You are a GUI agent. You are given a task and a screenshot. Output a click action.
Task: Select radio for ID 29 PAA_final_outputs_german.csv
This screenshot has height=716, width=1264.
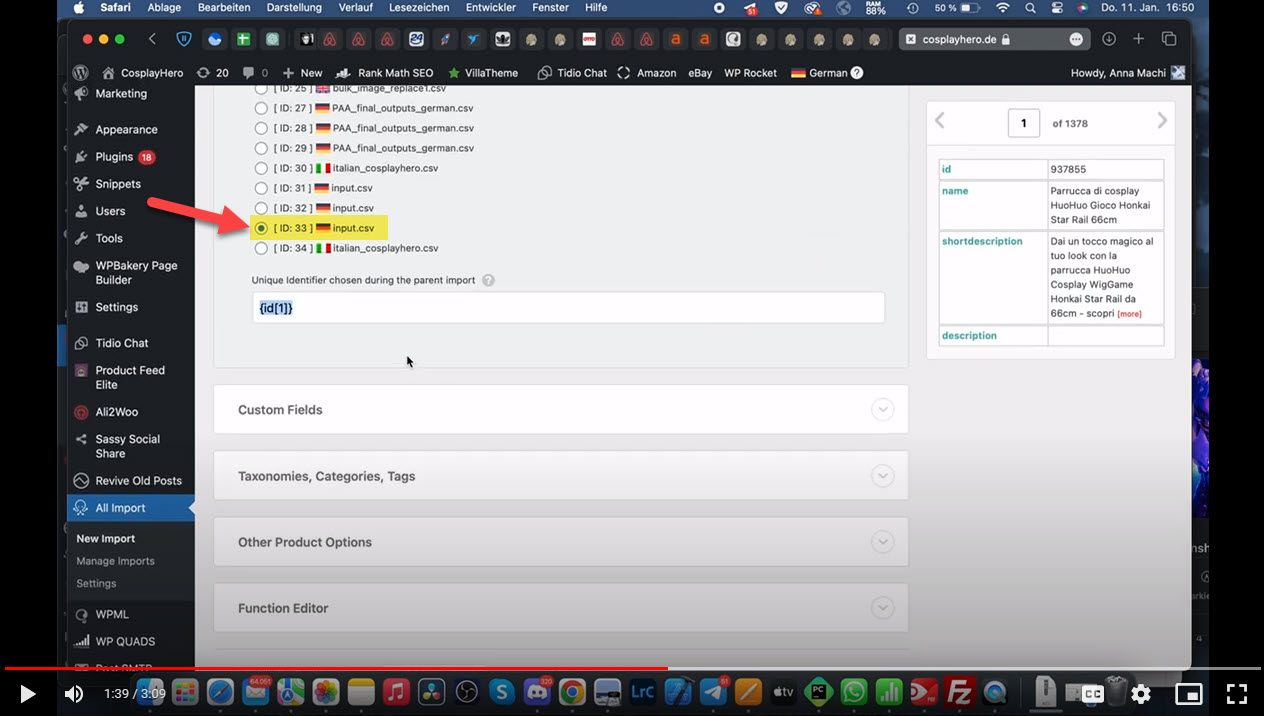point(261,148)
